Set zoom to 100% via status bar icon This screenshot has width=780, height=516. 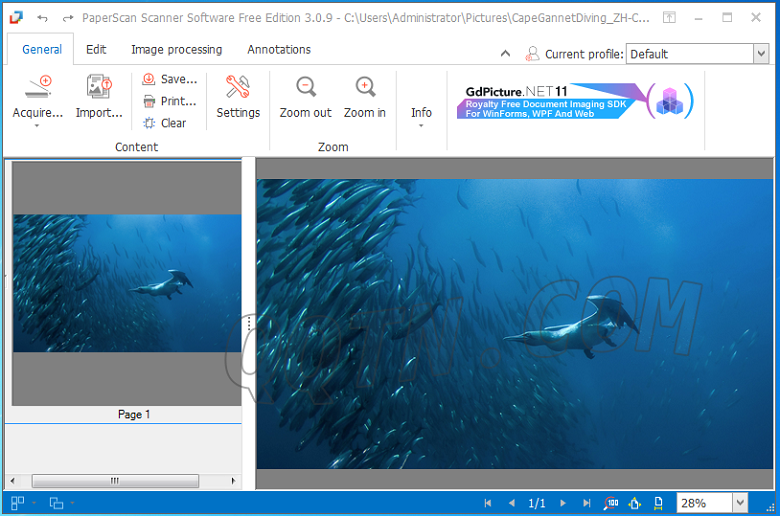click(x=611, y=503)
